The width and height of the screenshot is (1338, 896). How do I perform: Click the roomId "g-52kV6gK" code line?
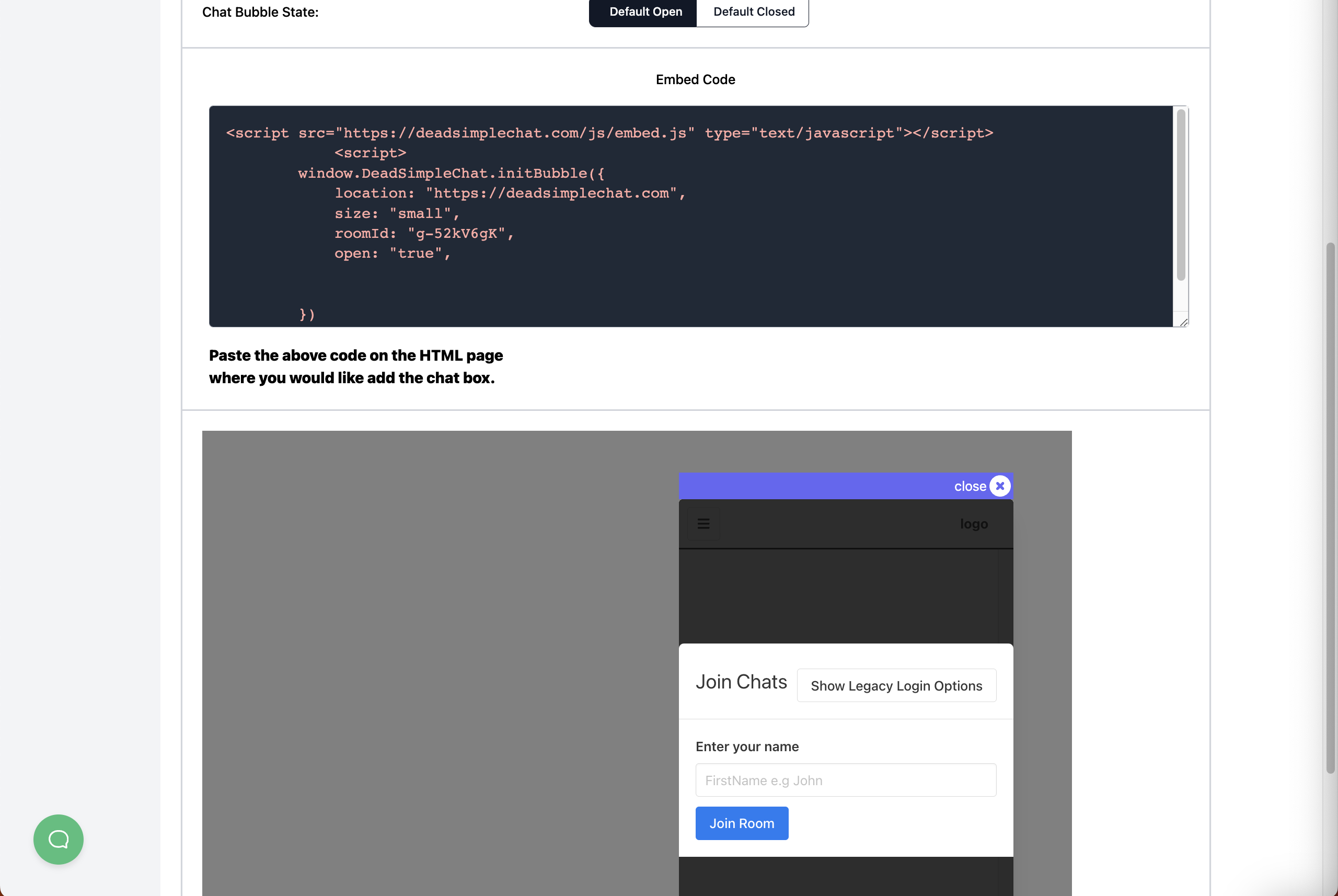tap(424, 233)
